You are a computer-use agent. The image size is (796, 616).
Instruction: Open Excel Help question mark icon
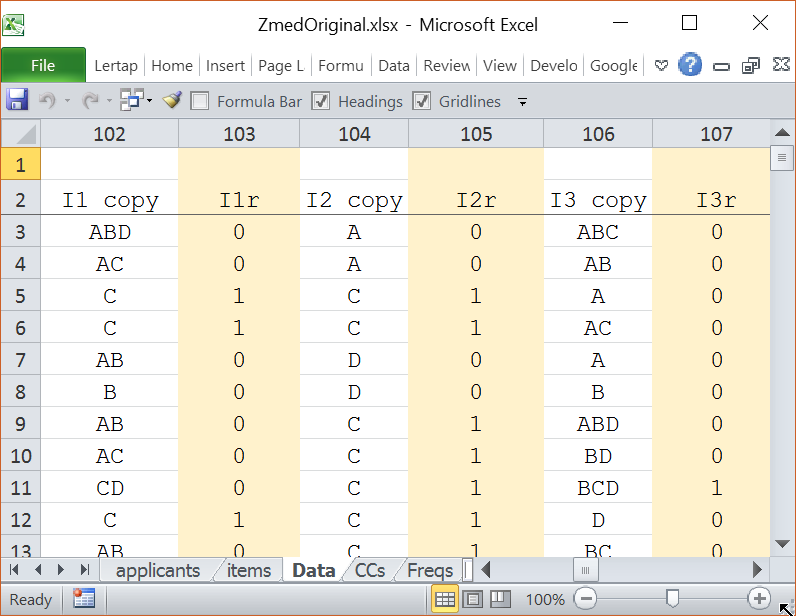[x=690, y=65]
